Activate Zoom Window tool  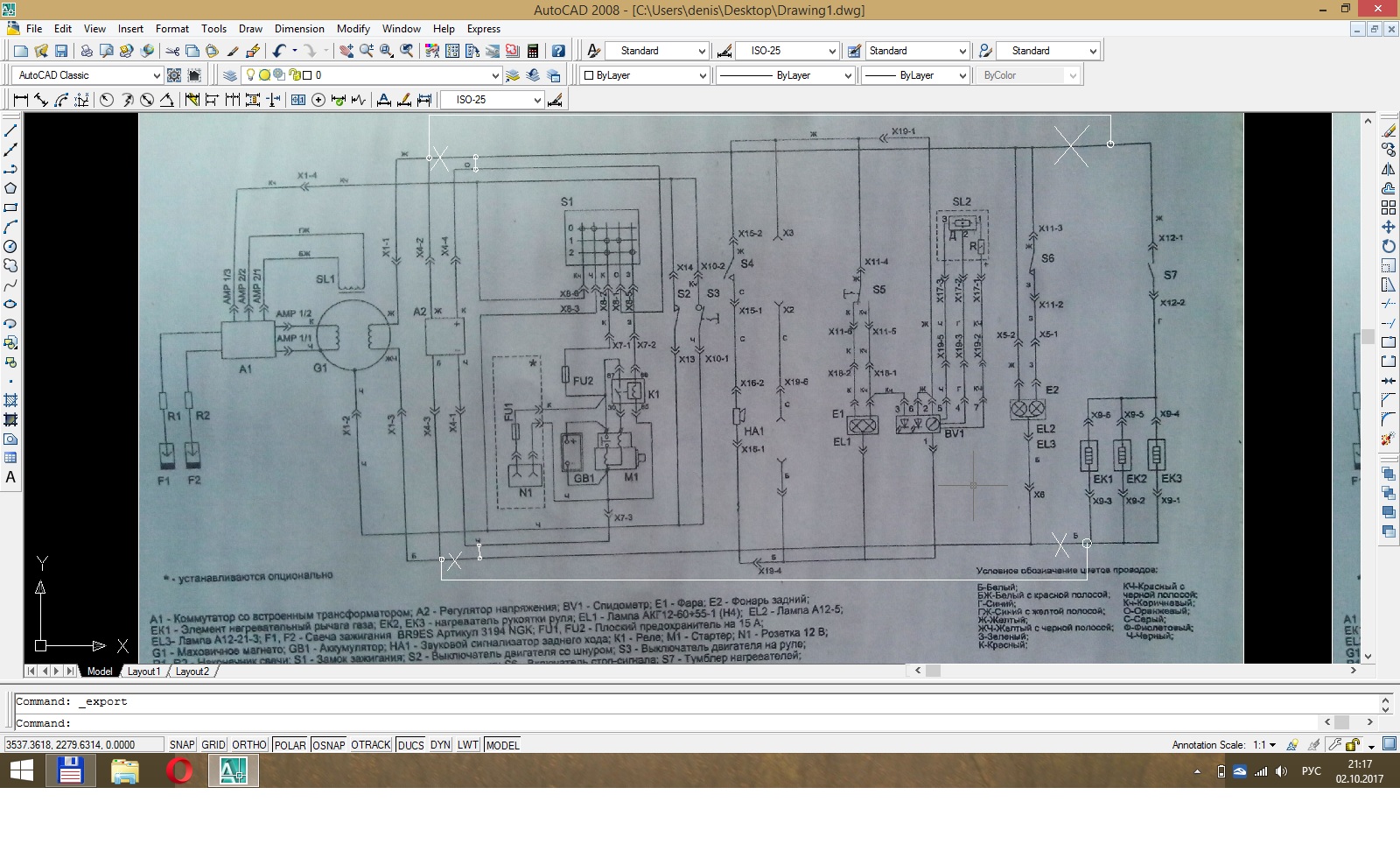coord(387,51)
